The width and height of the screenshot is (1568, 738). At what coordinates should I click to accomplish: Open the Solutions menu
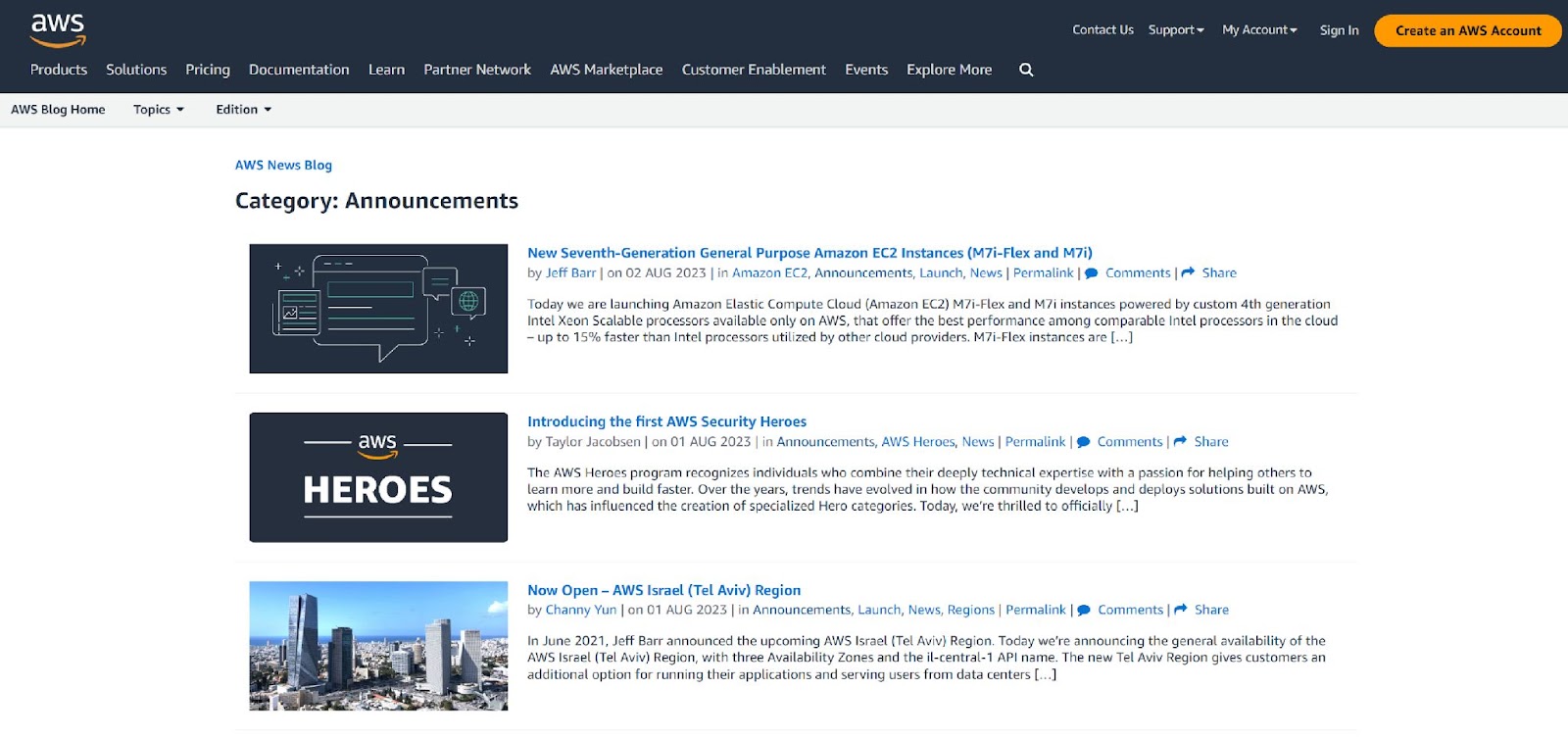136,70
